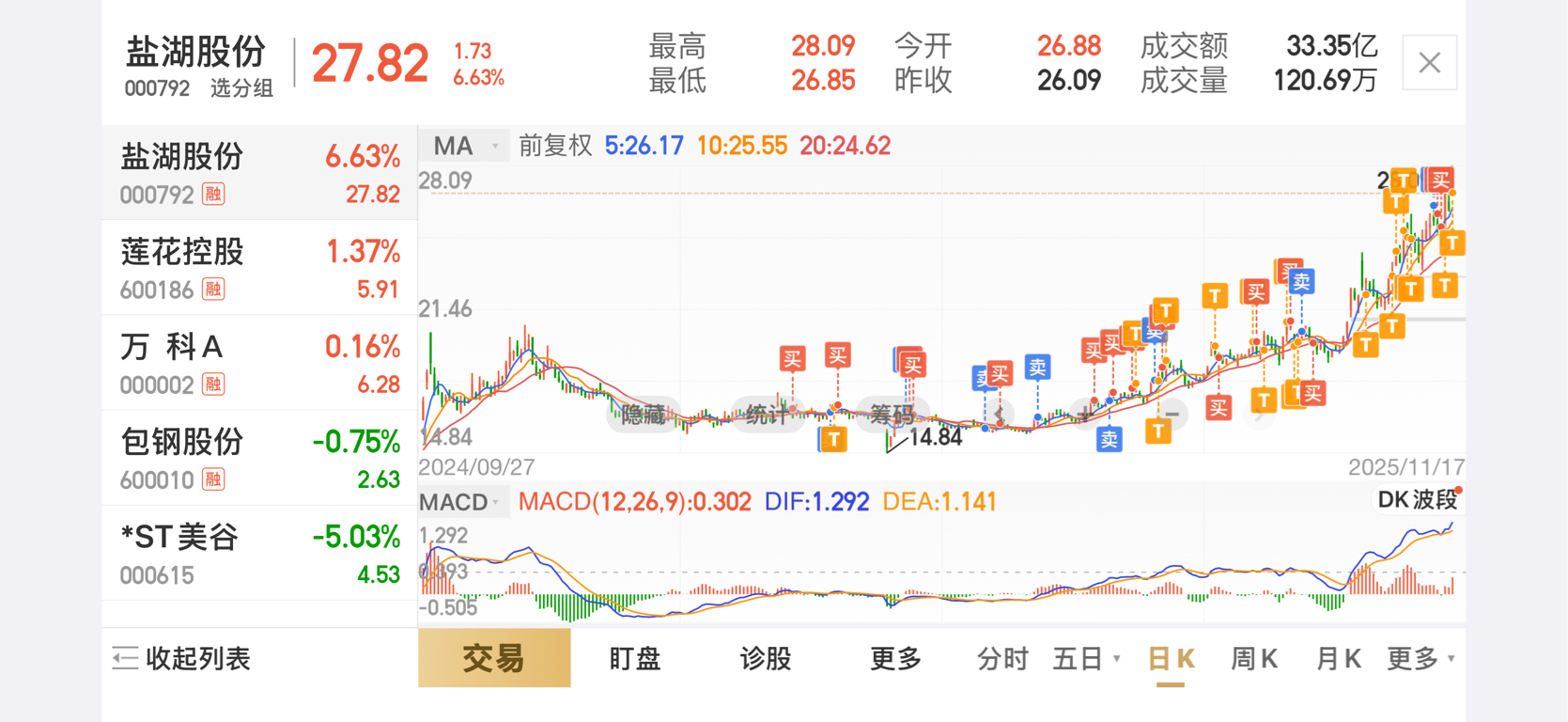
Task: Select 盐湖股份 in the stock list
Action: [259, 173]
